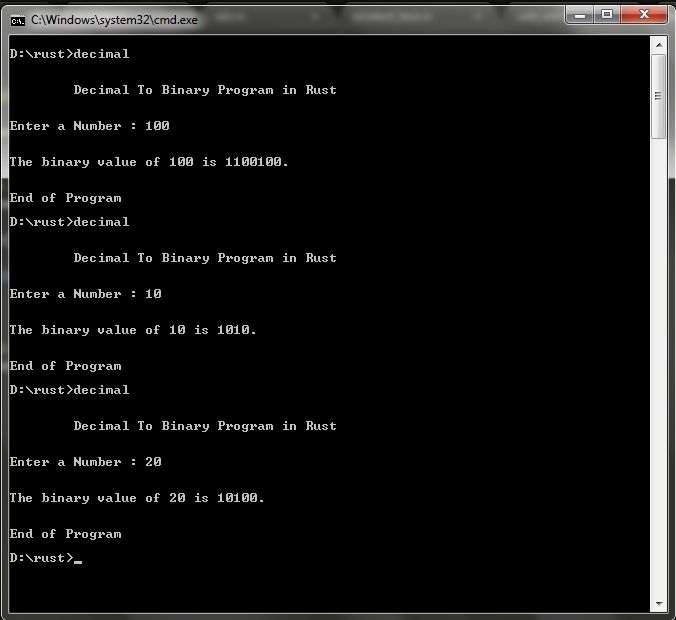Click 'The binary value of 10 is 1010.'
This screenshot has height=620, width=676.
(x=133, y=330)
